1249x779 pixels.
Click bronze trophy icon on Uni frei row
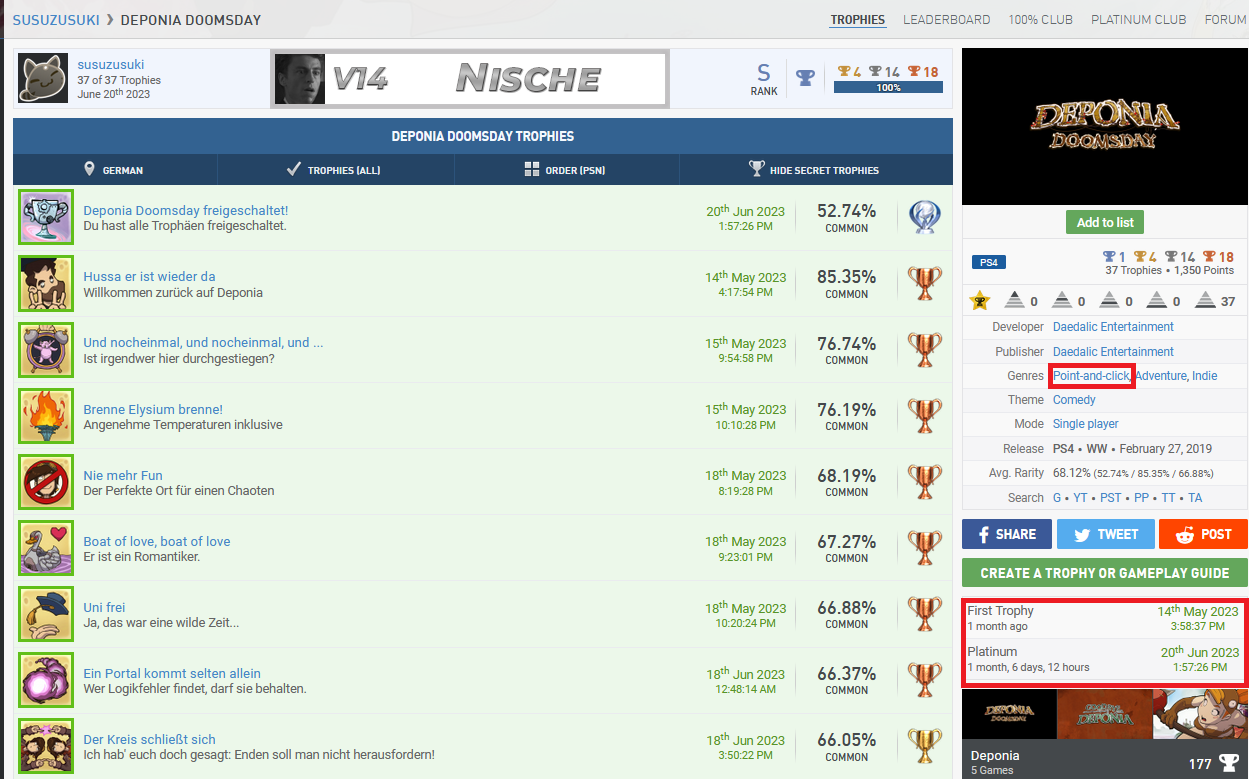click(x=925, y=614)
